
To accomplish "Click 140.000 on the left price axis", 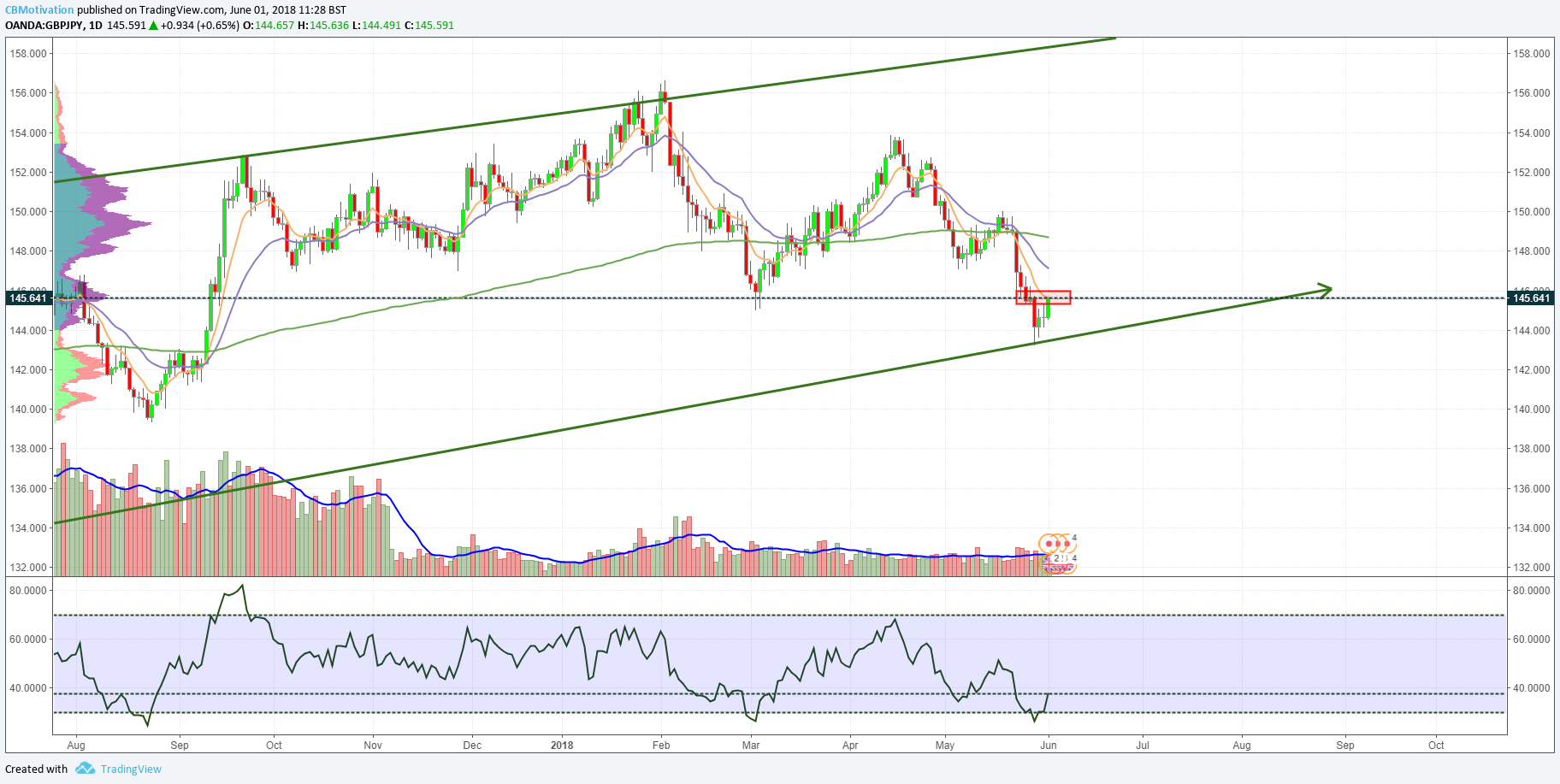I will (x=28, y=410).
